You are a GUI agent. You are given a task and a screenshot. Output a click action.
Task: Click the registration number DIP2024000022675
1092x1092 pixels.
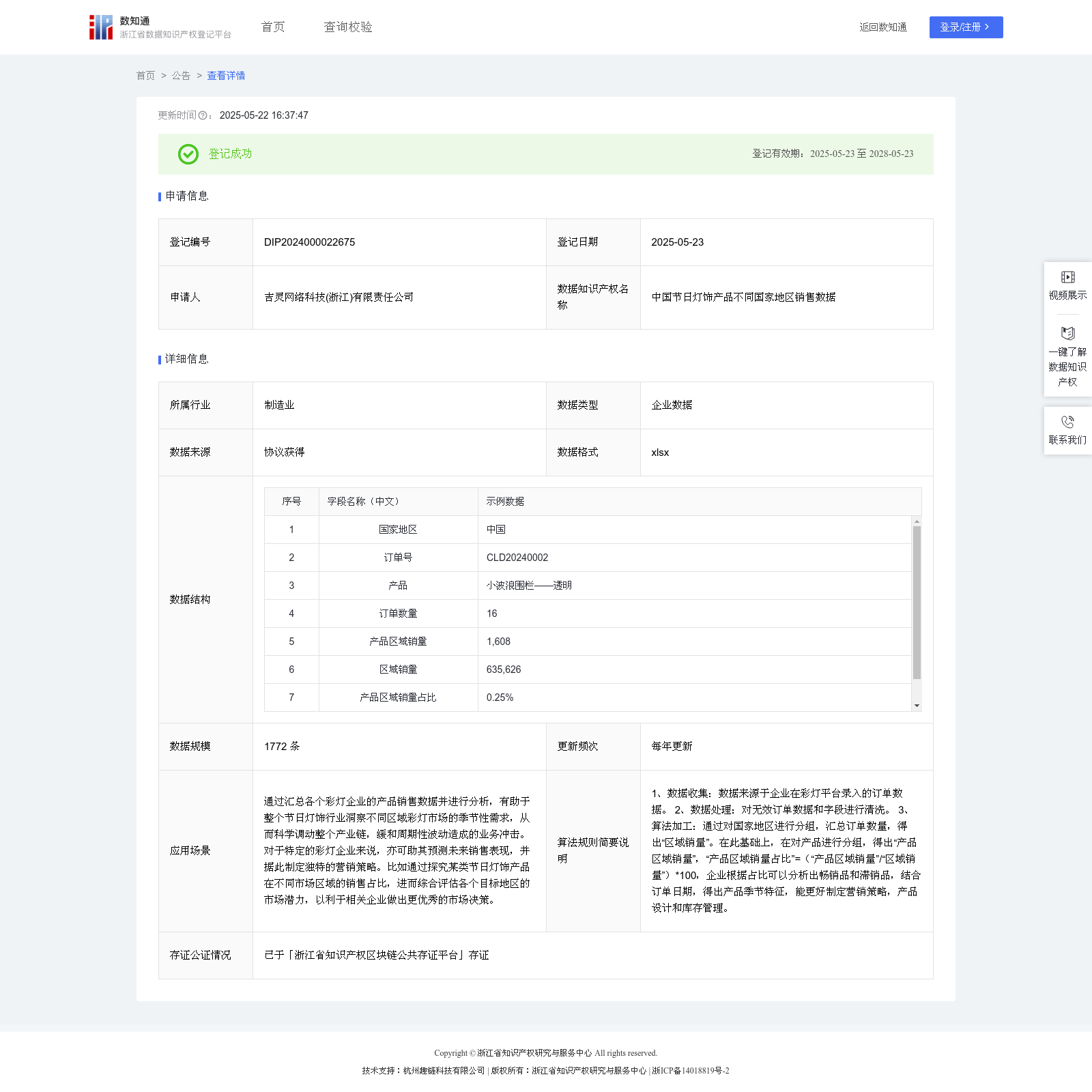pos(309,242)
